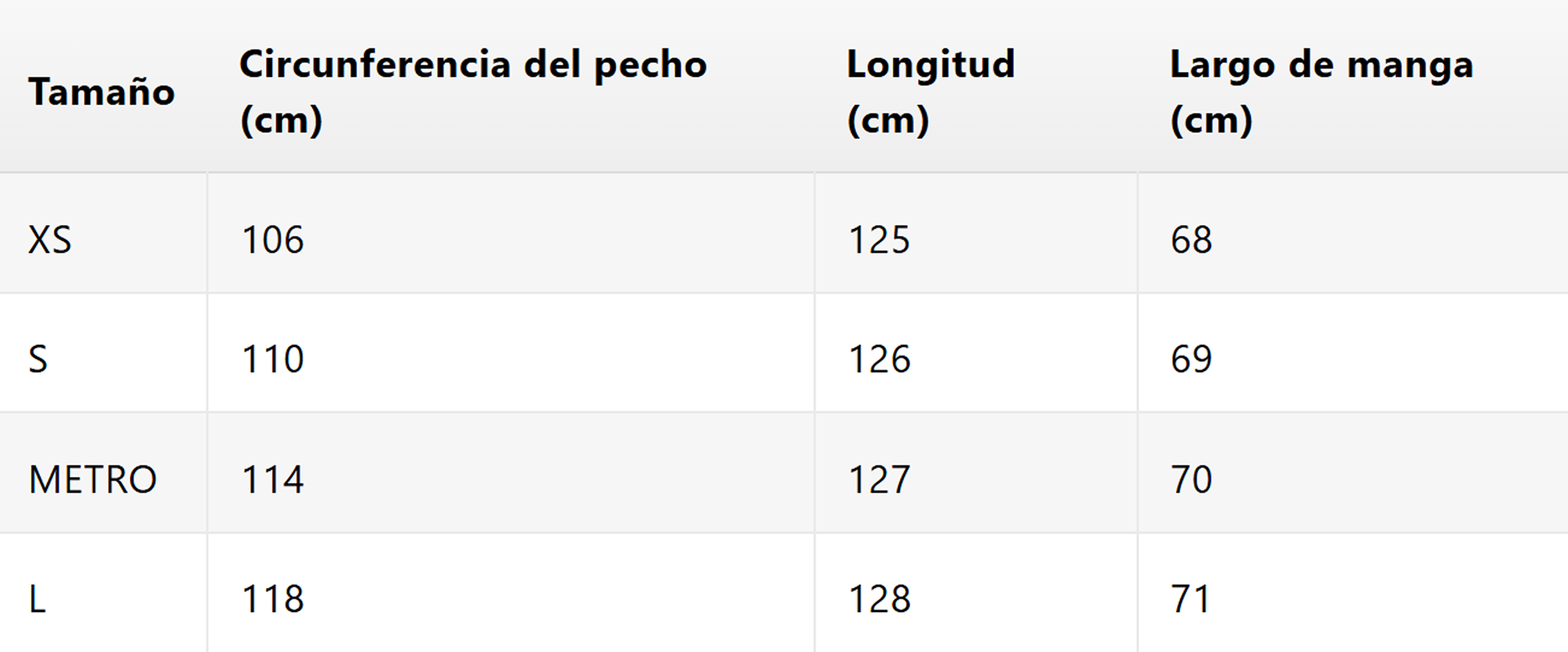This screenshot has height=652, width=1568.
Task: Pick sleeve length value 71
Action: pyautogui.click(x=1190, y=598)
